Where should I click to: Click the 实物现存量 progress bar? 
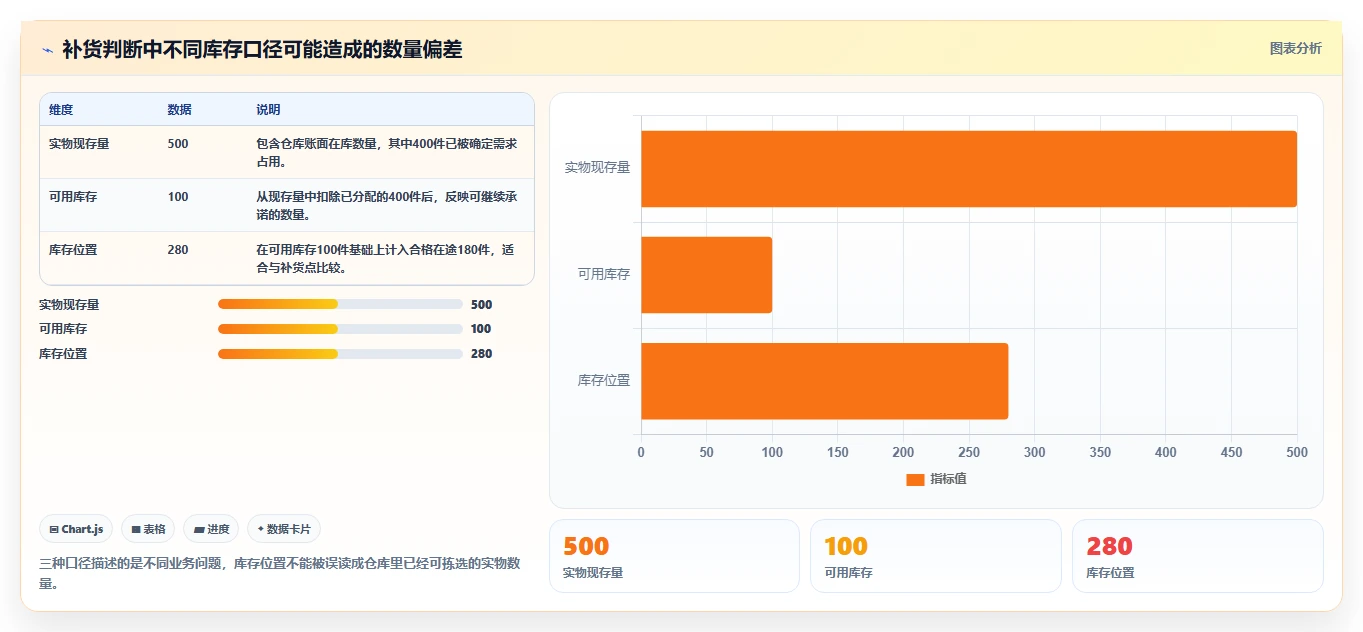tap(340, 304)
